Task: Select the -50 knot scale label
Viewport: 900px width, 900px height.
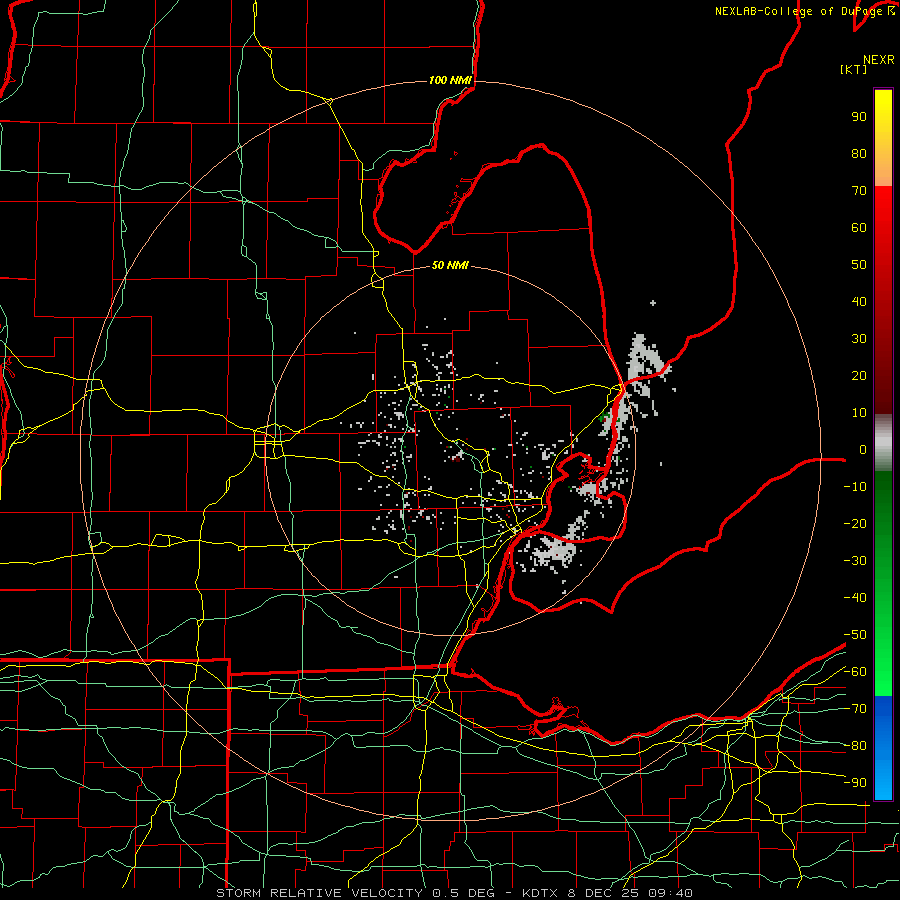Action: click(855, 635)
